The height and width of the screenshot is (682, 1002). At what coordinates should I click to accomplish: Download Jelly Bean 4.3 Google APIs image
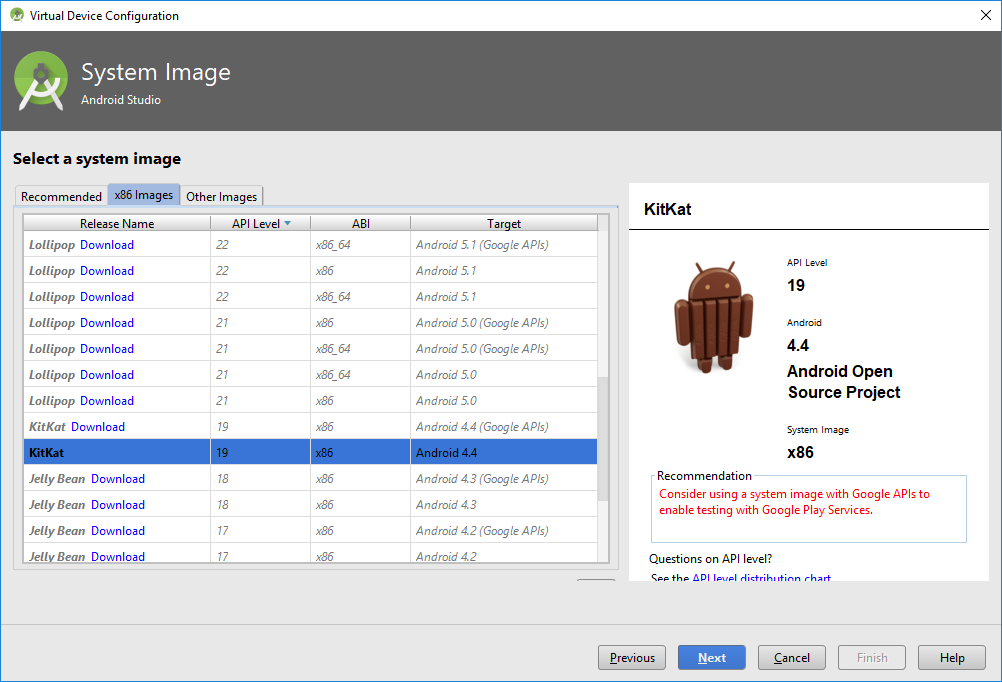click(x=118, y=479)
